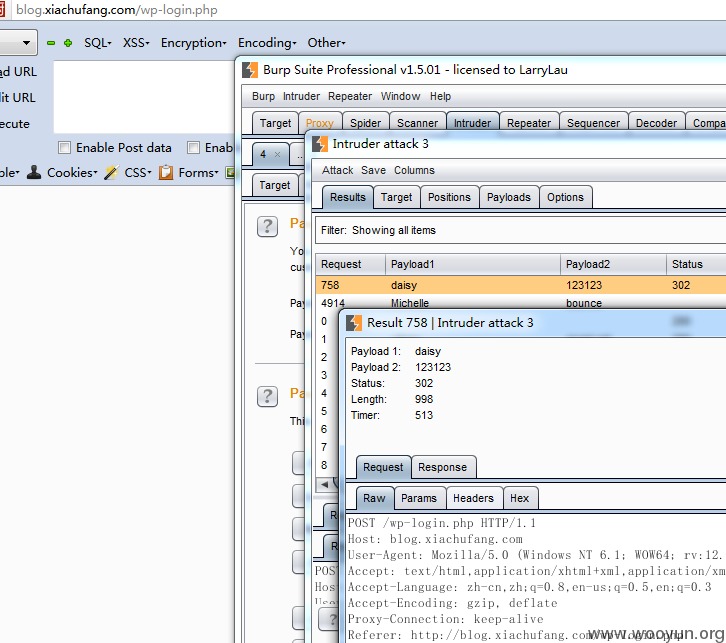Switch to the Scanner tab
This screenshot has width=726, height=643.
coord(417,123)
